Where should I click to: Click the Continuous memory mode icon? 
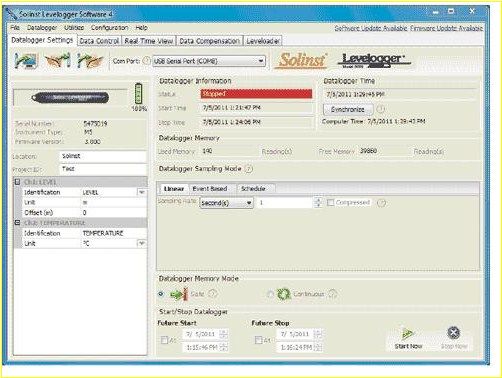(x=284, y=294)
